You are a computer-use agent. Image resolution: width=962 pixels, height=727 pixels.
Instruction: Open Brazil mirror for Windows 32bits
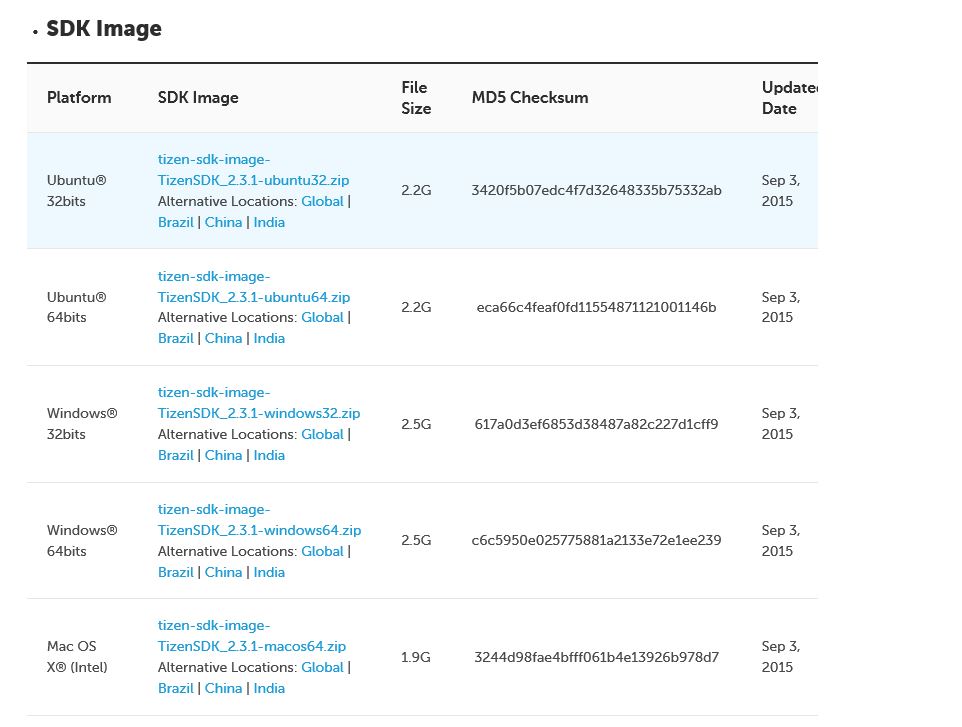tap(175, 455)
